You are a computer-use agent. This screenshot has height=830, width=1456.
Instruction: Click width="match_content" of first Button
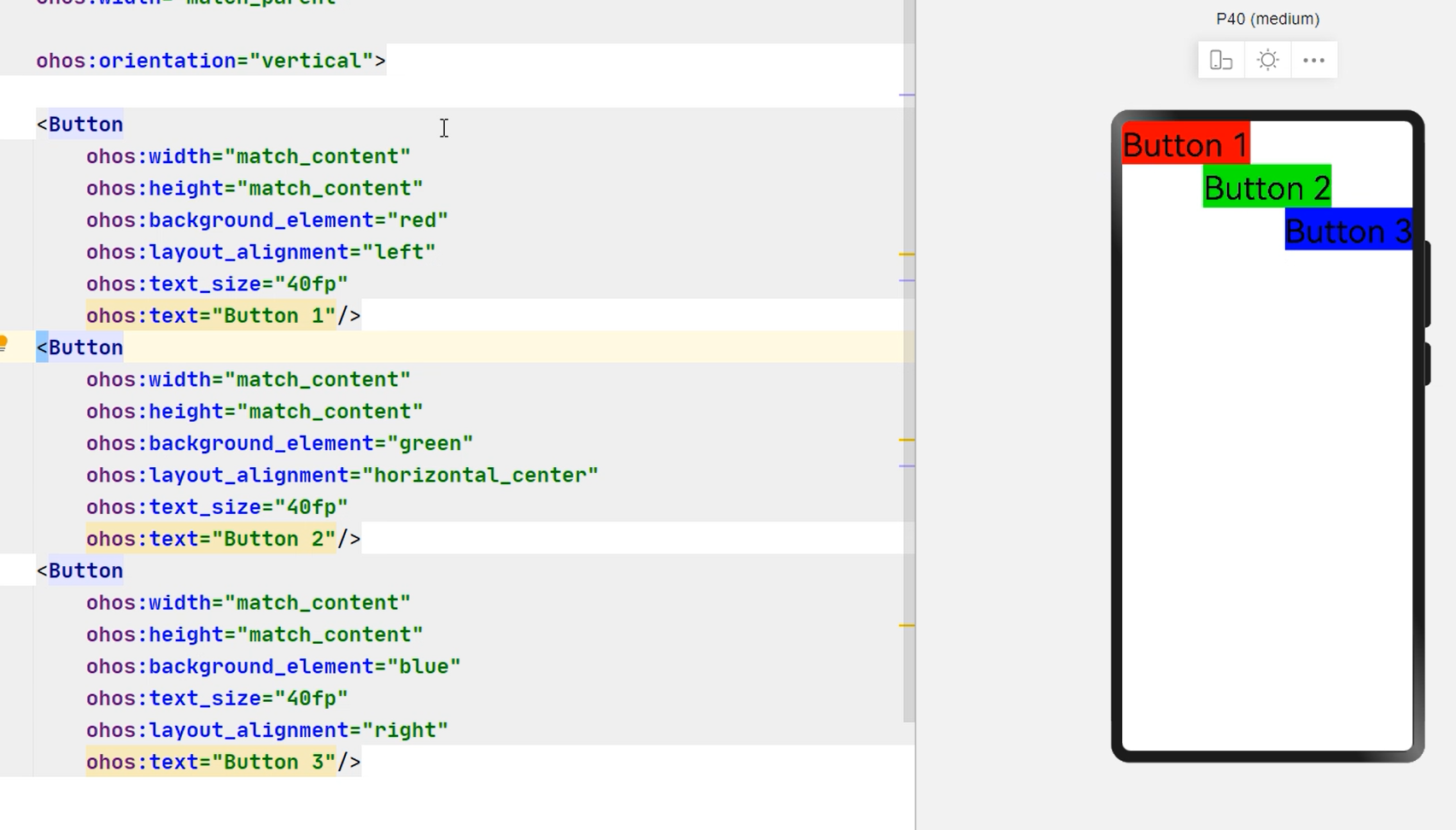(x=249, y=156)
